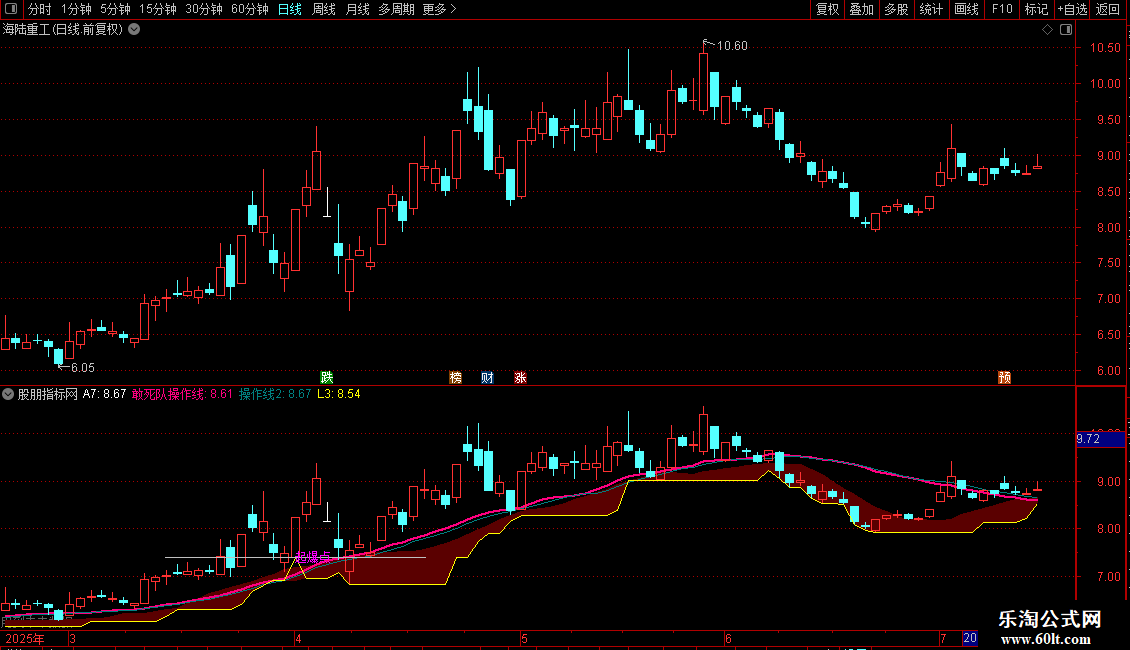Screen dimensions: 1130x650
Task: Open the 多周期 multi-period view
Action: pos(396,9)
